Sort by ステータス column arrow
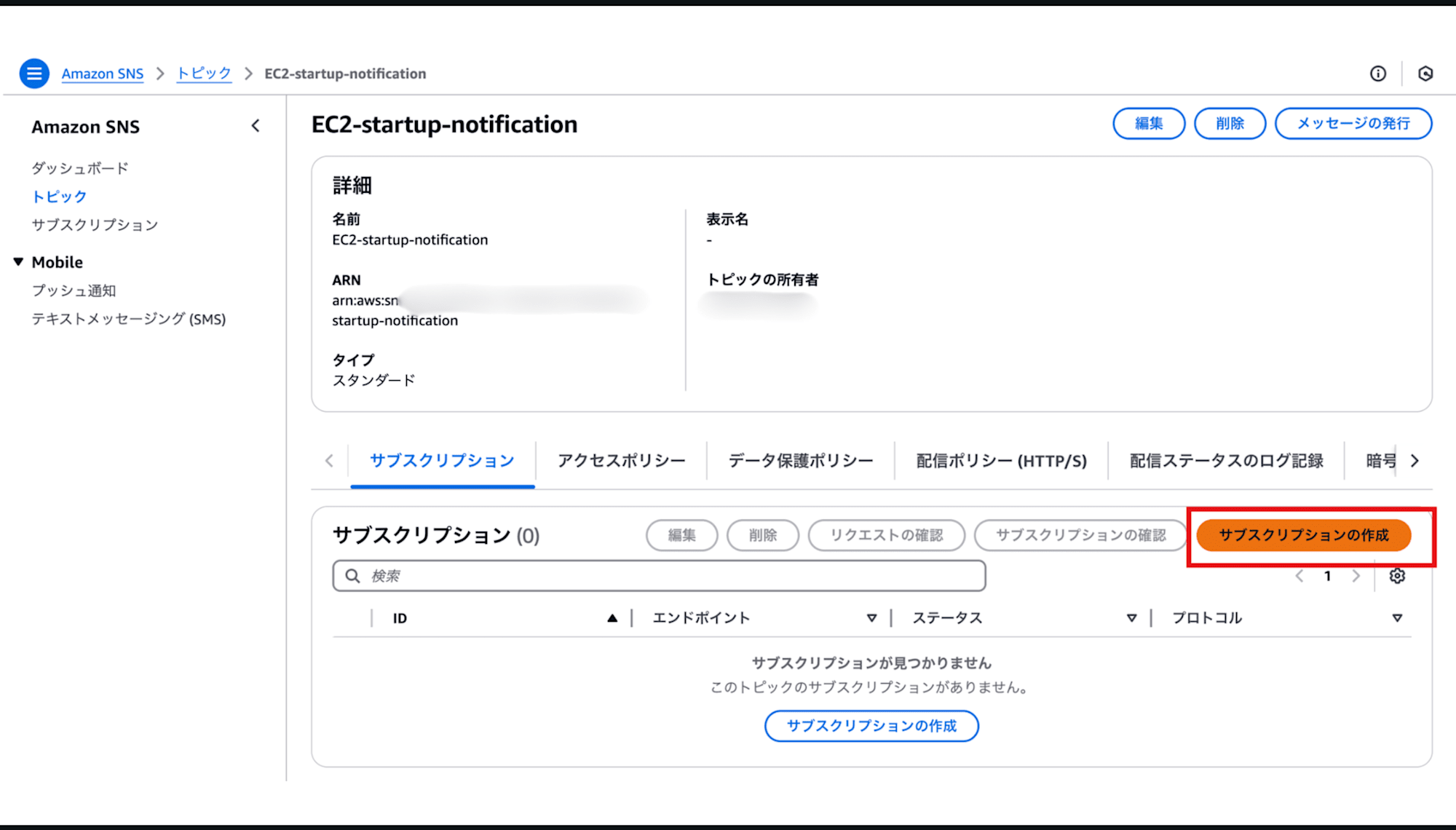The image size is (1456, 830). [x=1131, y=618]
